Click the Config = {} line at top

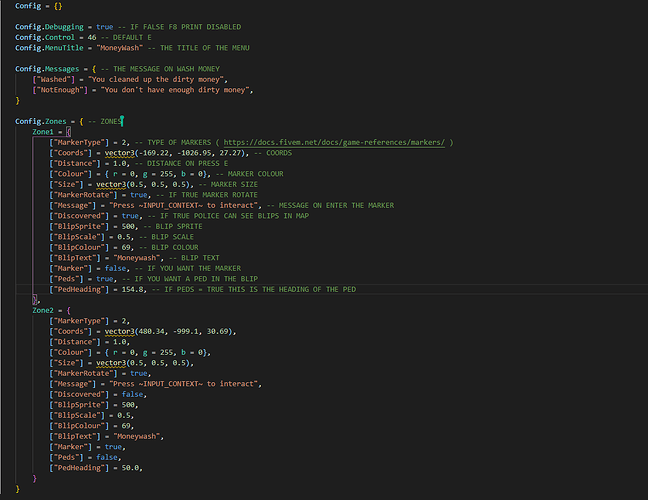tap(35, 5)
